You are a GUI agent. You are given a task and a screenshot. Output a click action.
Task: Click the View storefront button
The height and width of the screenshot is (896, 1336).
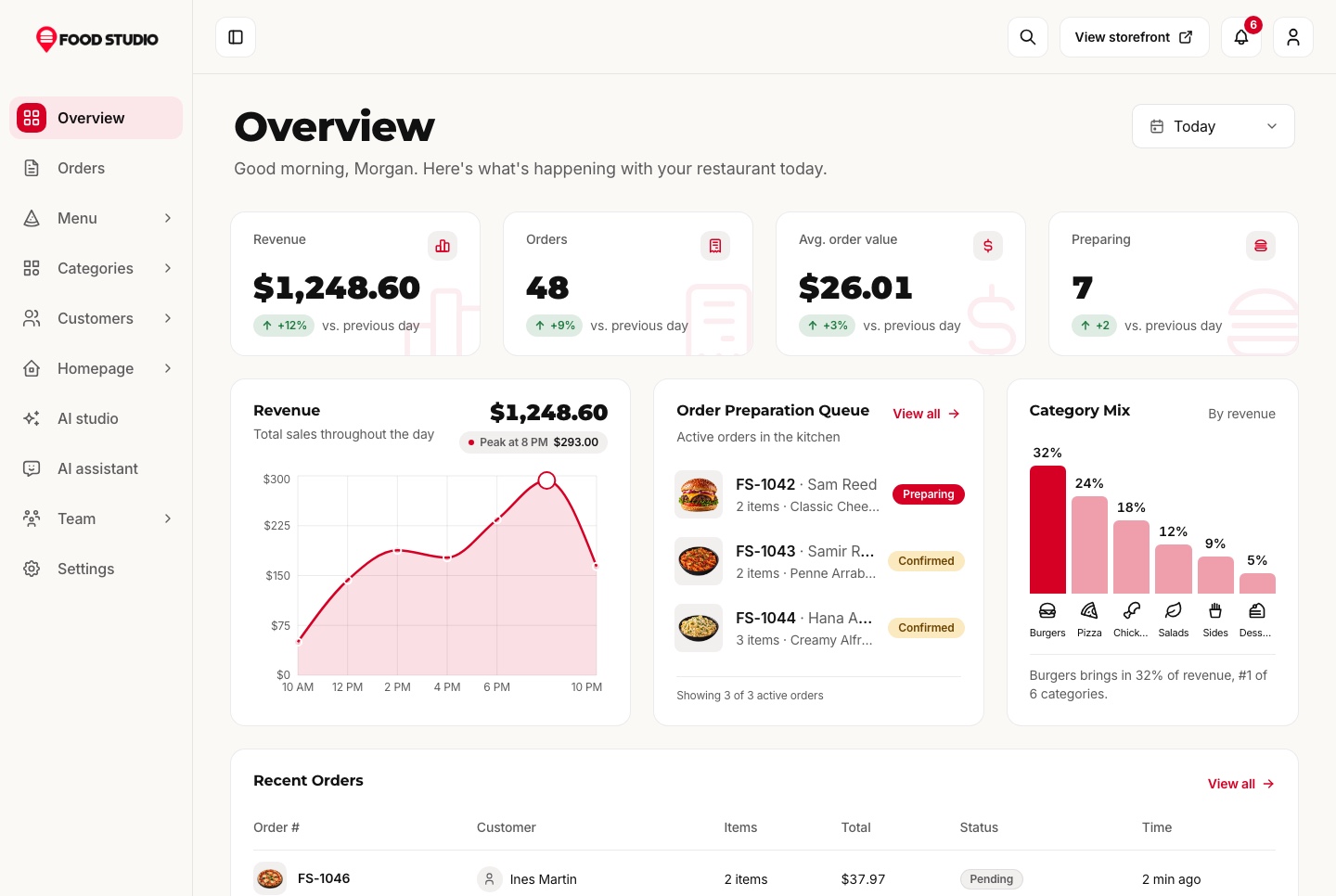click(1134, 37)
